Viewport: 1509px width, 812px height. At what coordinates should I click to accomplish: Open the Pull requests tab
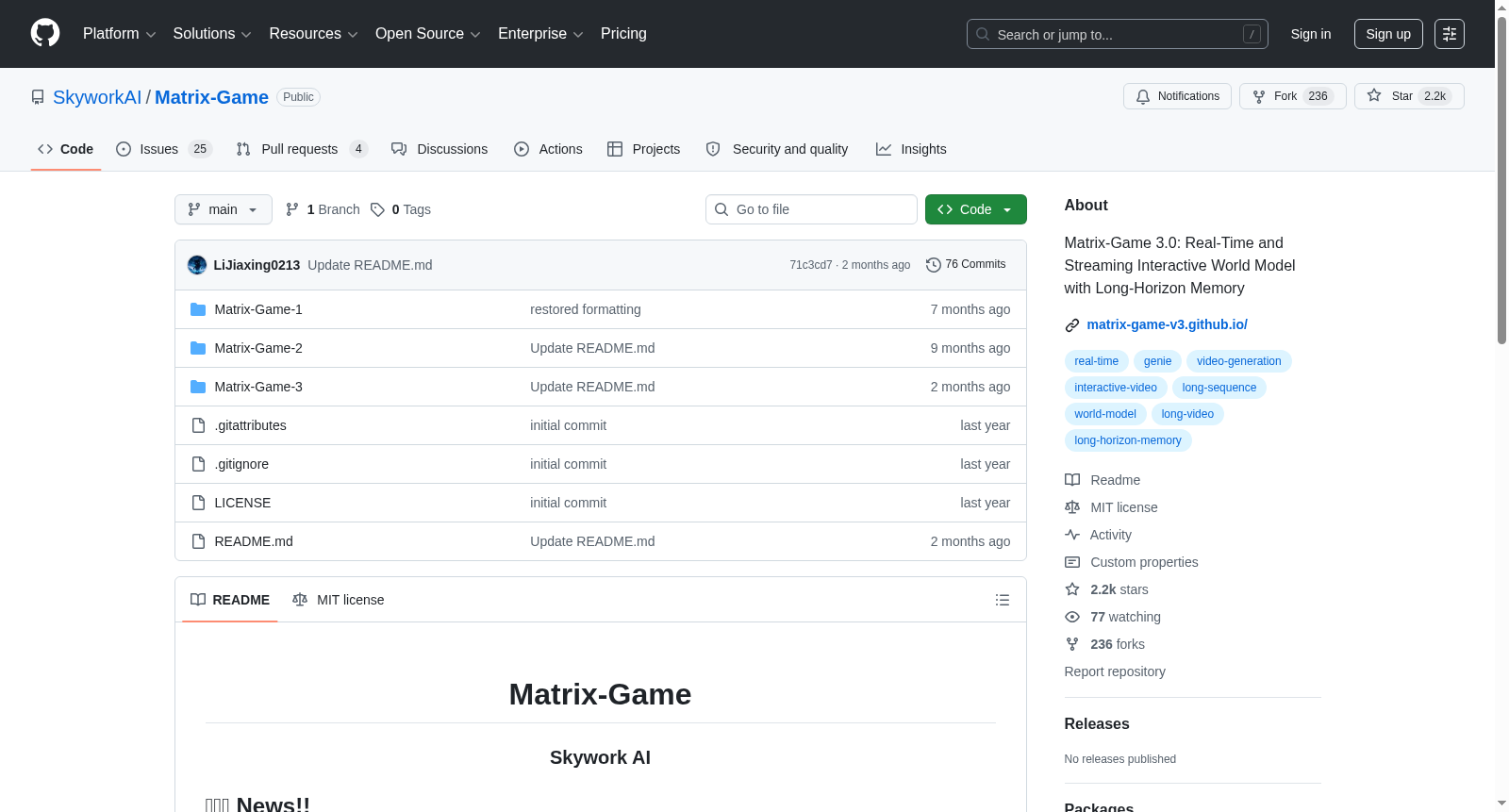coord(302,149)
